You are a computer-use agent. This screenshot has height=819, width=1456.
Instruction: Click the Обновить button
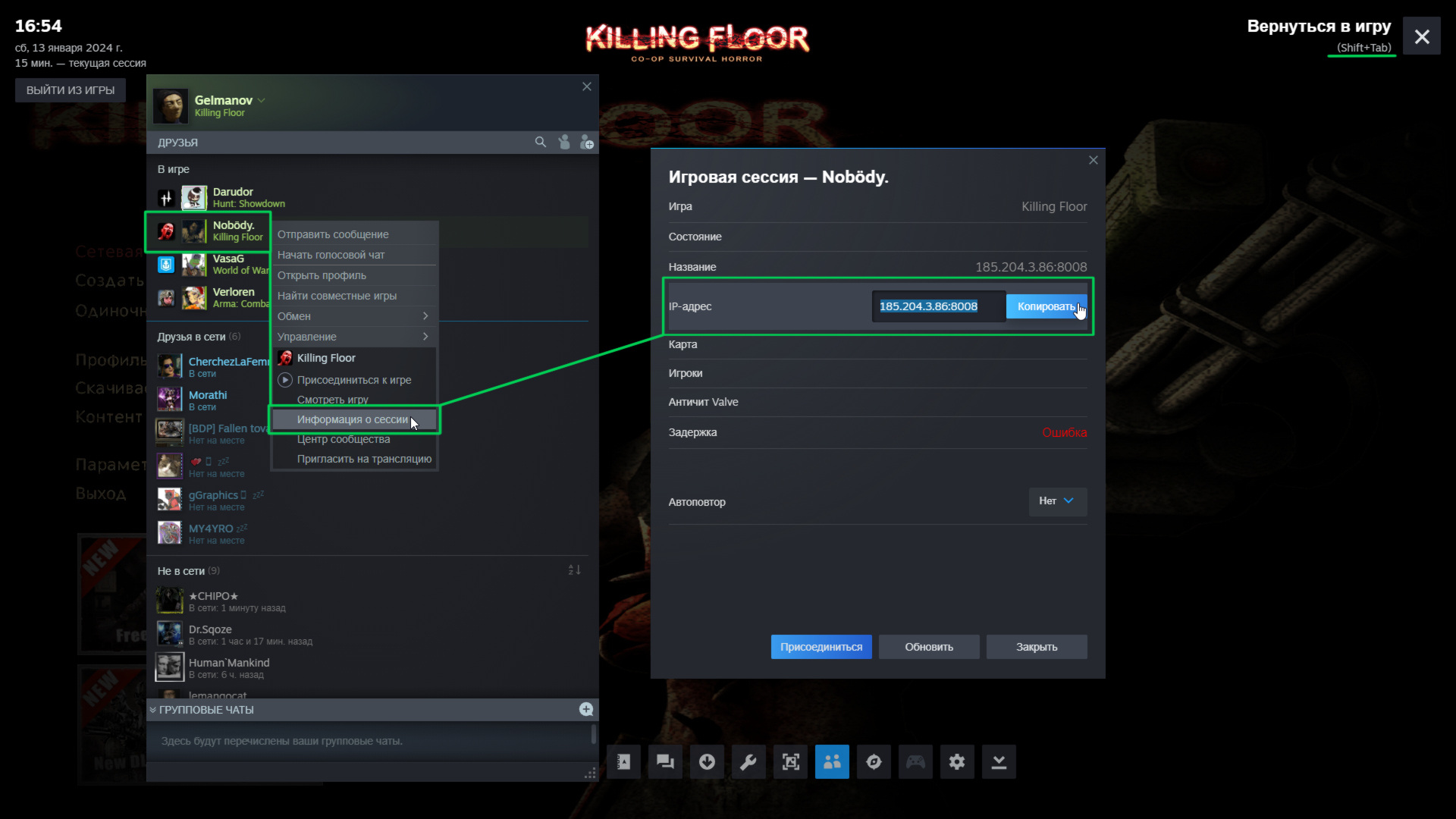click(x=928, y=647)
